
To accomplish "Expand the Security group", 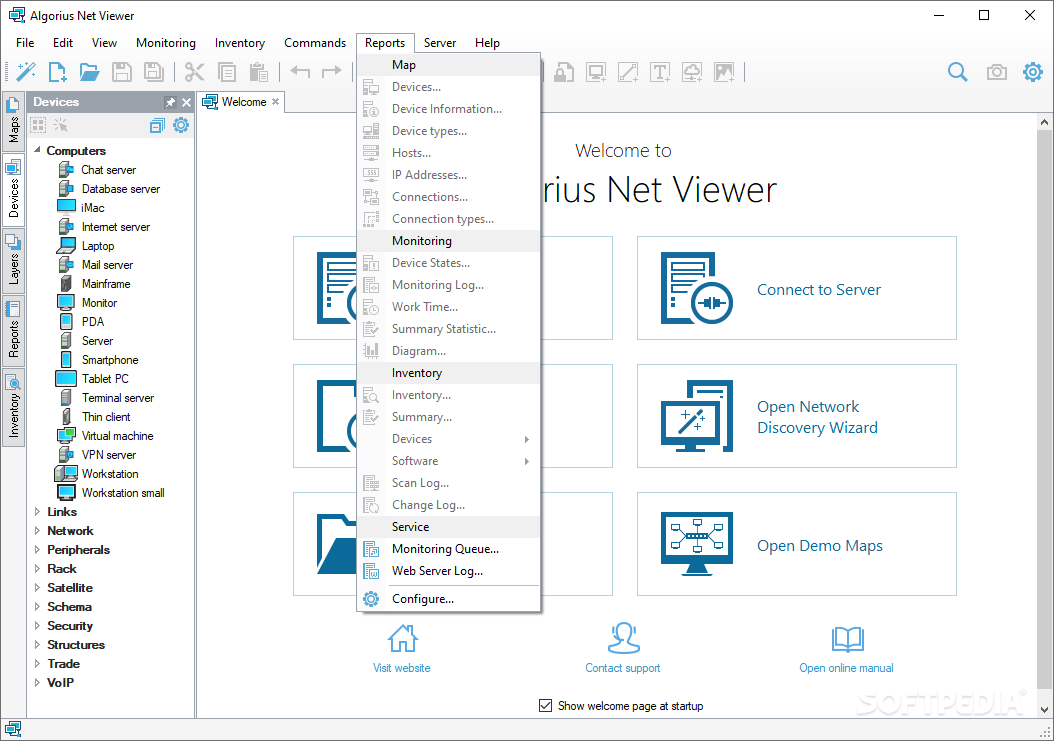I will 37,625.
